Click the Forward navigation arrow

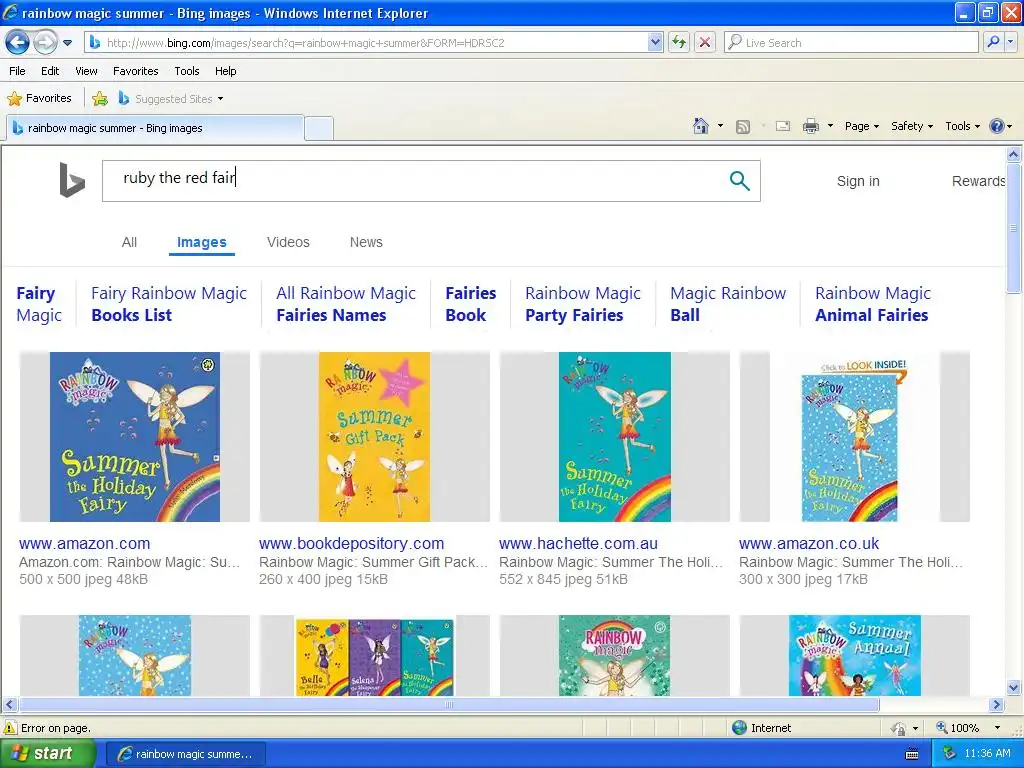click(45, 42)
